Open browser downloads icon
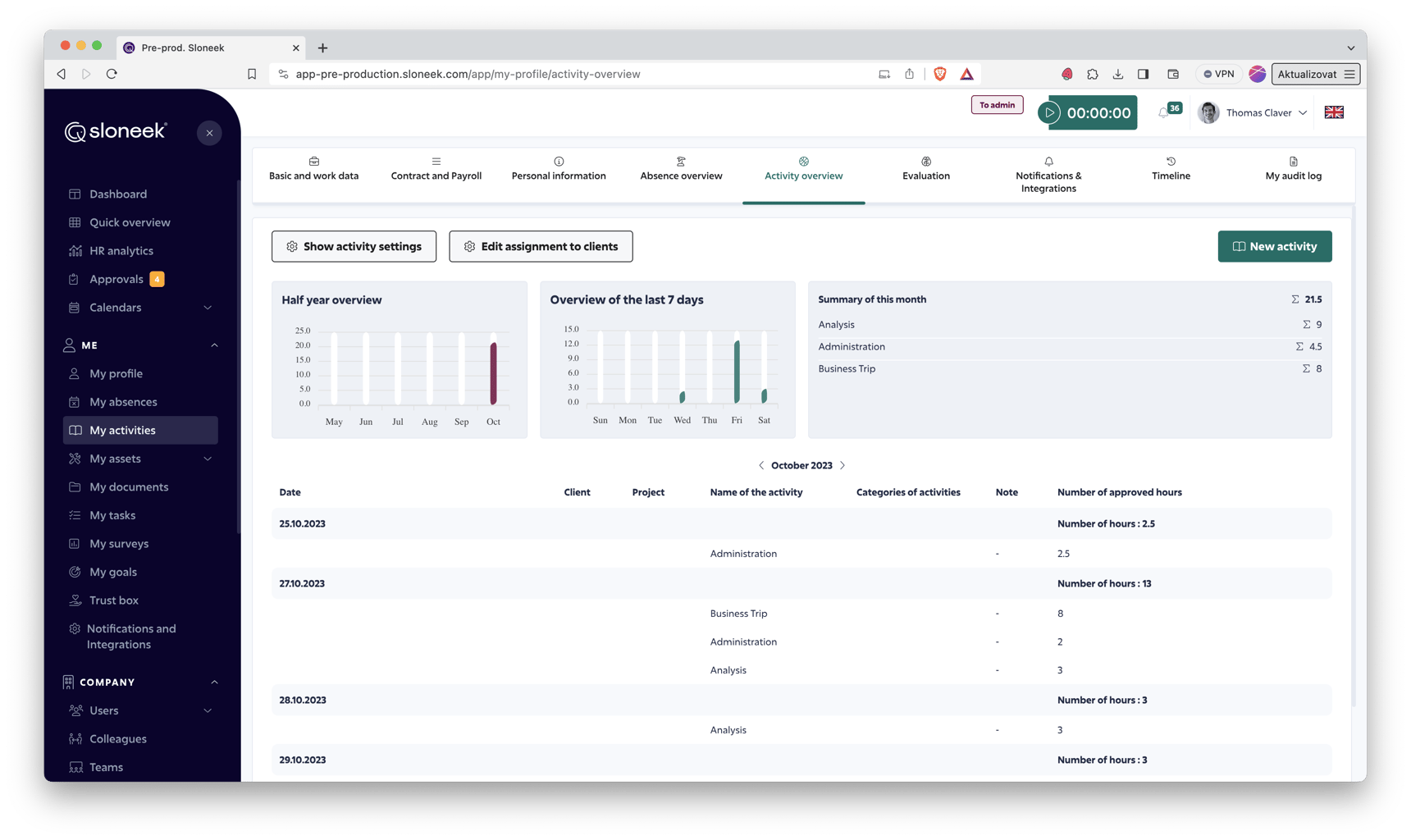This screenshot has width=1411, height=840. (x=1117, y=74)
